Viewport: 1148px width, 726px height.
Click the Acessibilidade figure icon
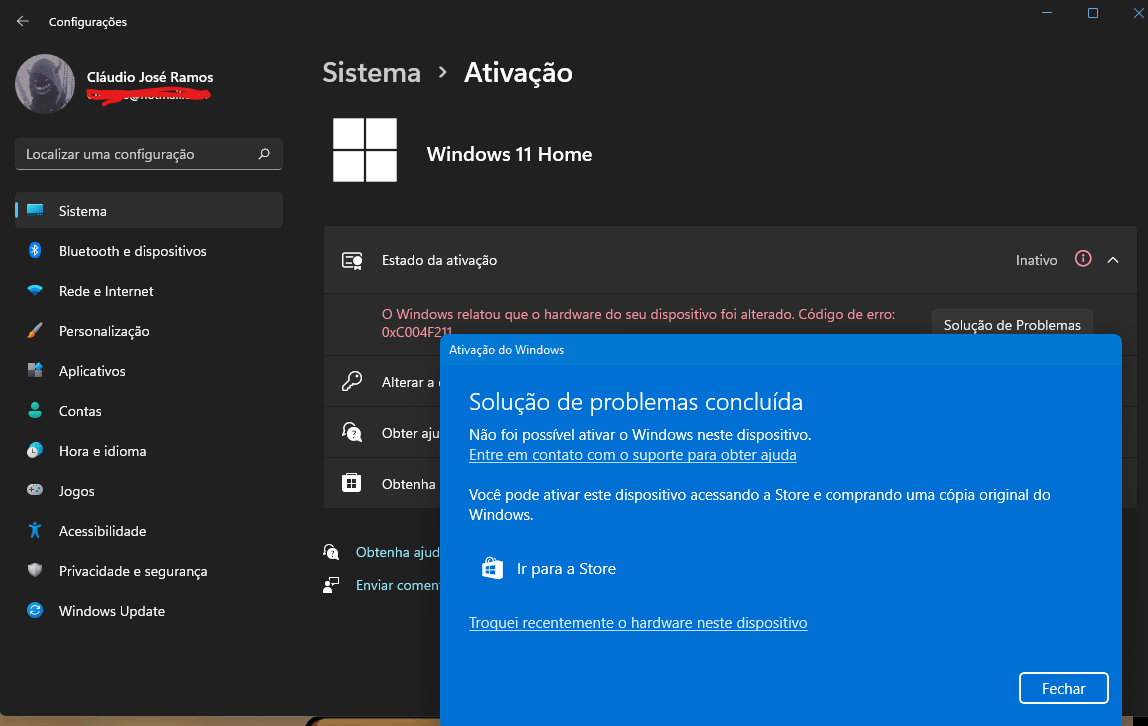[x=34, y=531]
